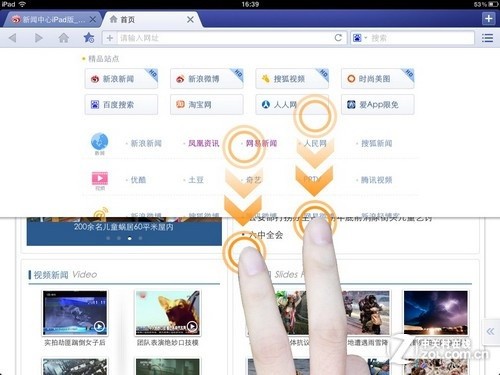Open the 百度搜索 site tile
Screen dimensions: 500x375
pyautogui.click(x=121, y=105)
